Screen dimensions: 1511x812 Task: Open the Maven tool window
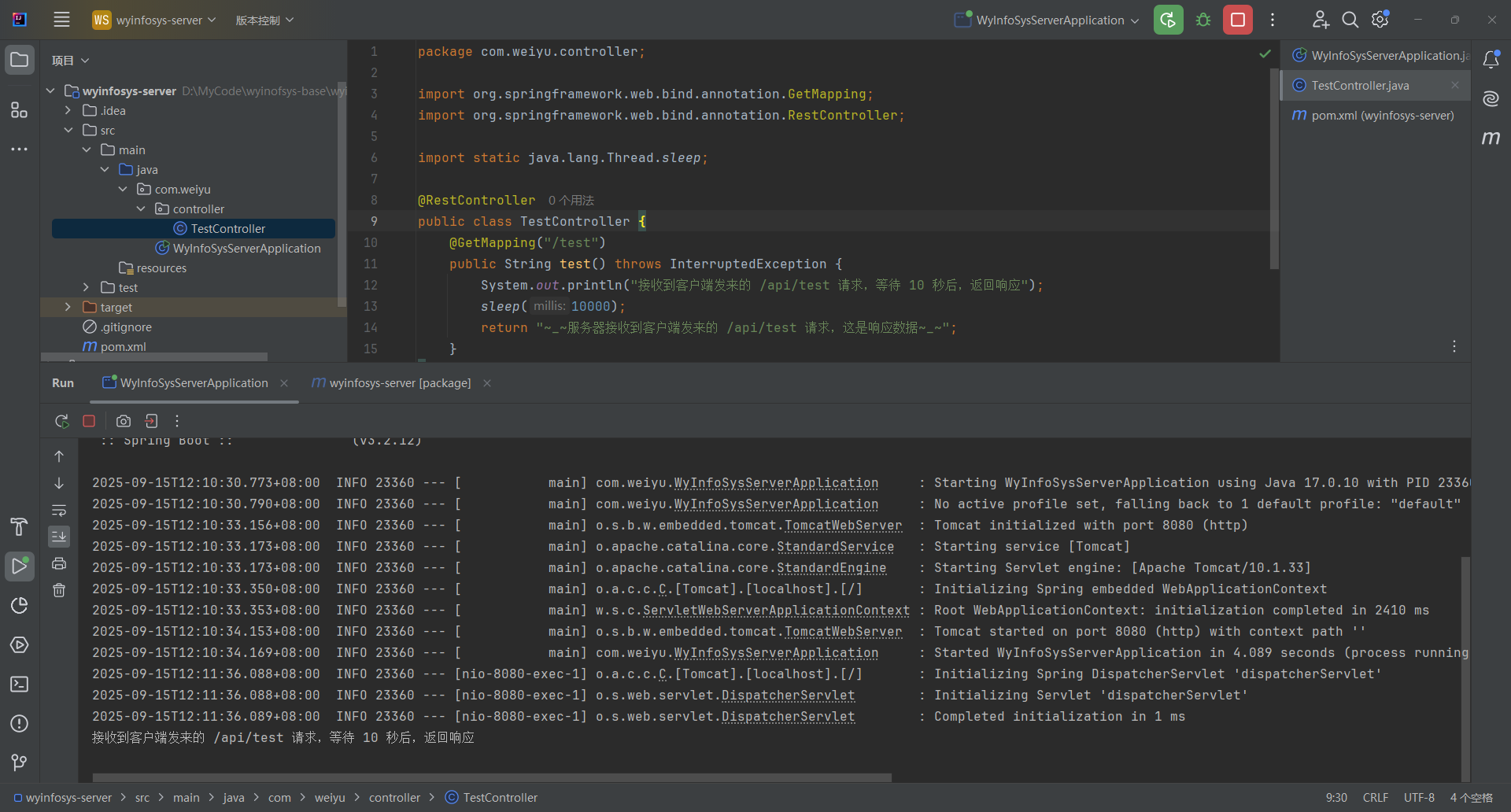1491,138
